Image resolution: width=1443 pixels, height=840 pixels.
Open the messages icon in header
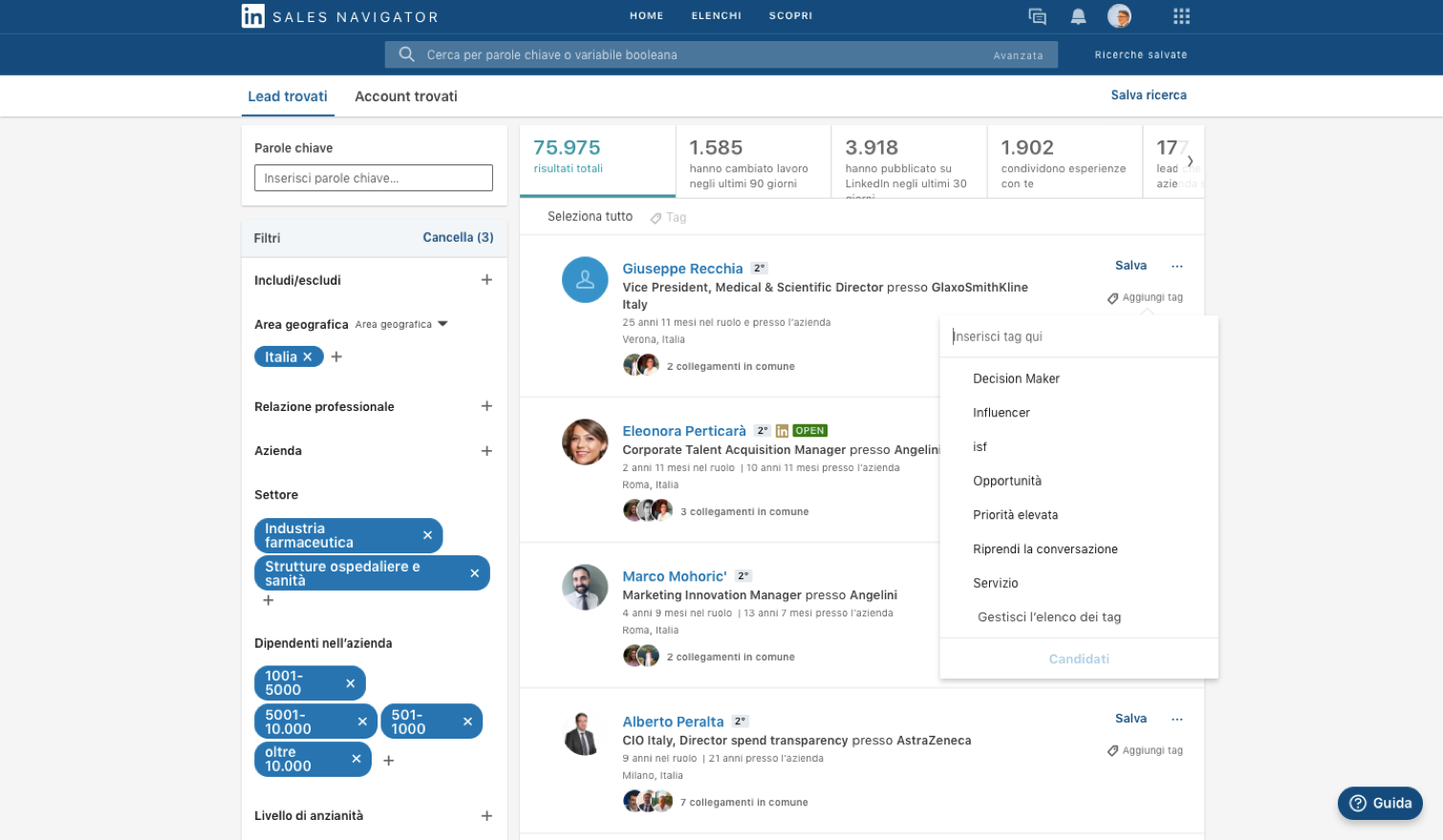pyautogui.click(x=1037, y=16)
